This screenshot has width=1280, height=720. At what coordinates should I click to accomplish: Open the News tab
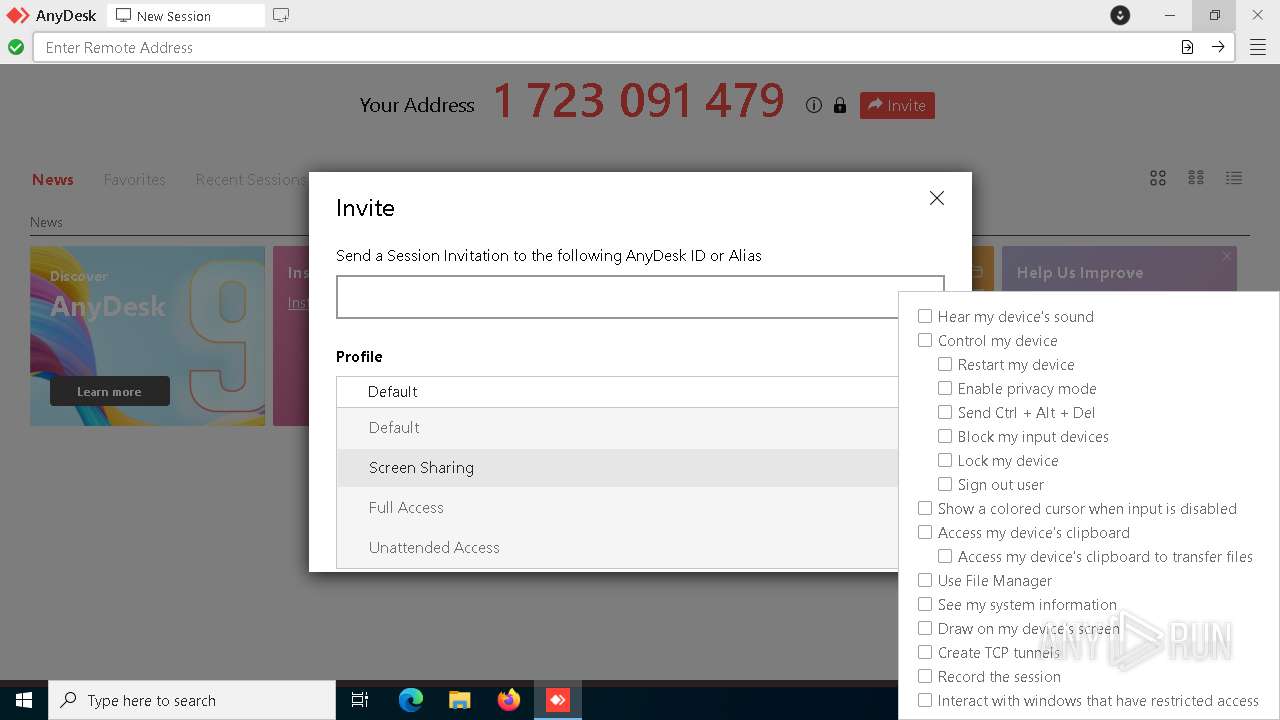53,180
